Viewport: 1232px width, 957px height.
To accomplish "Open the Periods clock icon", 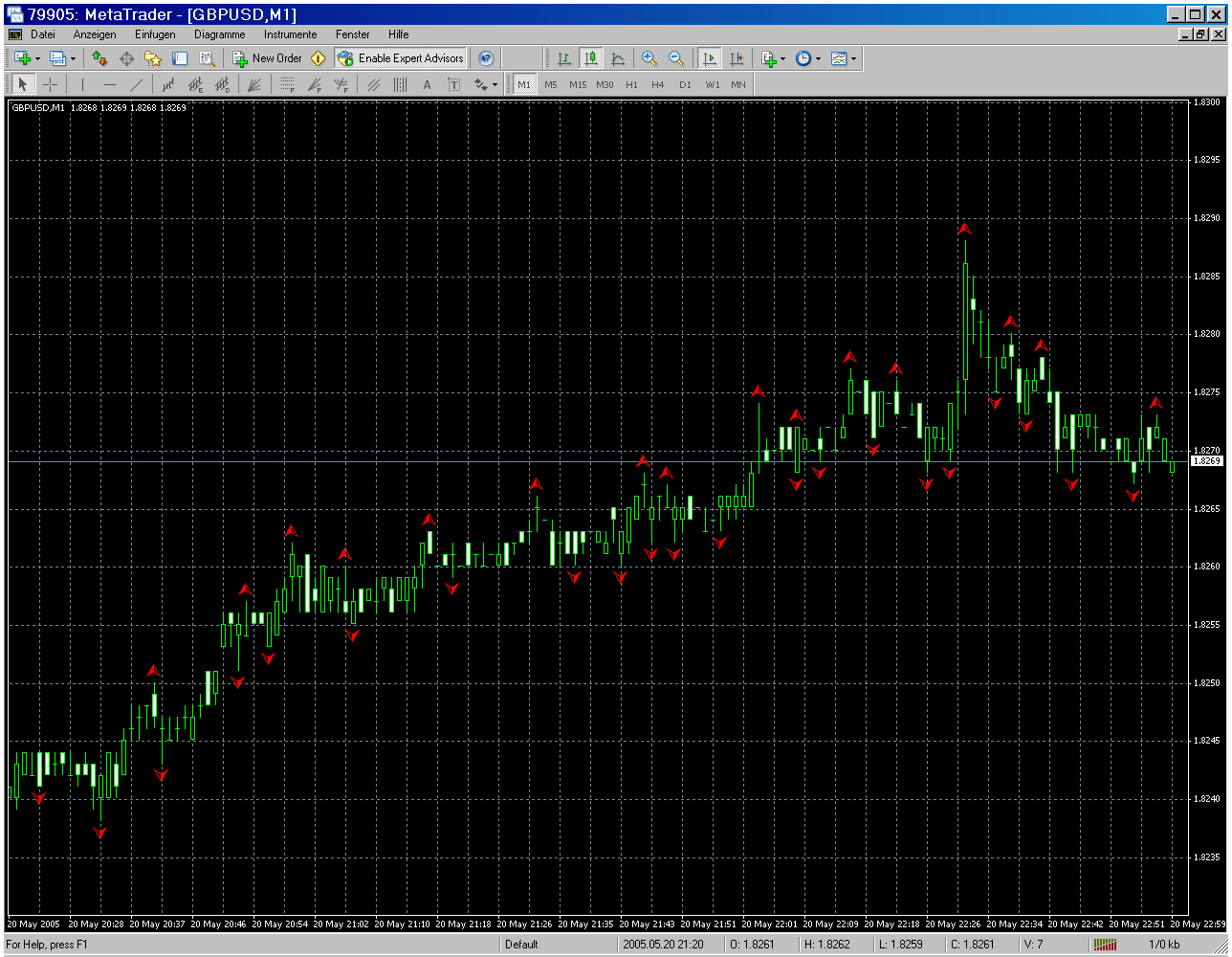I will tap(803, 58).
